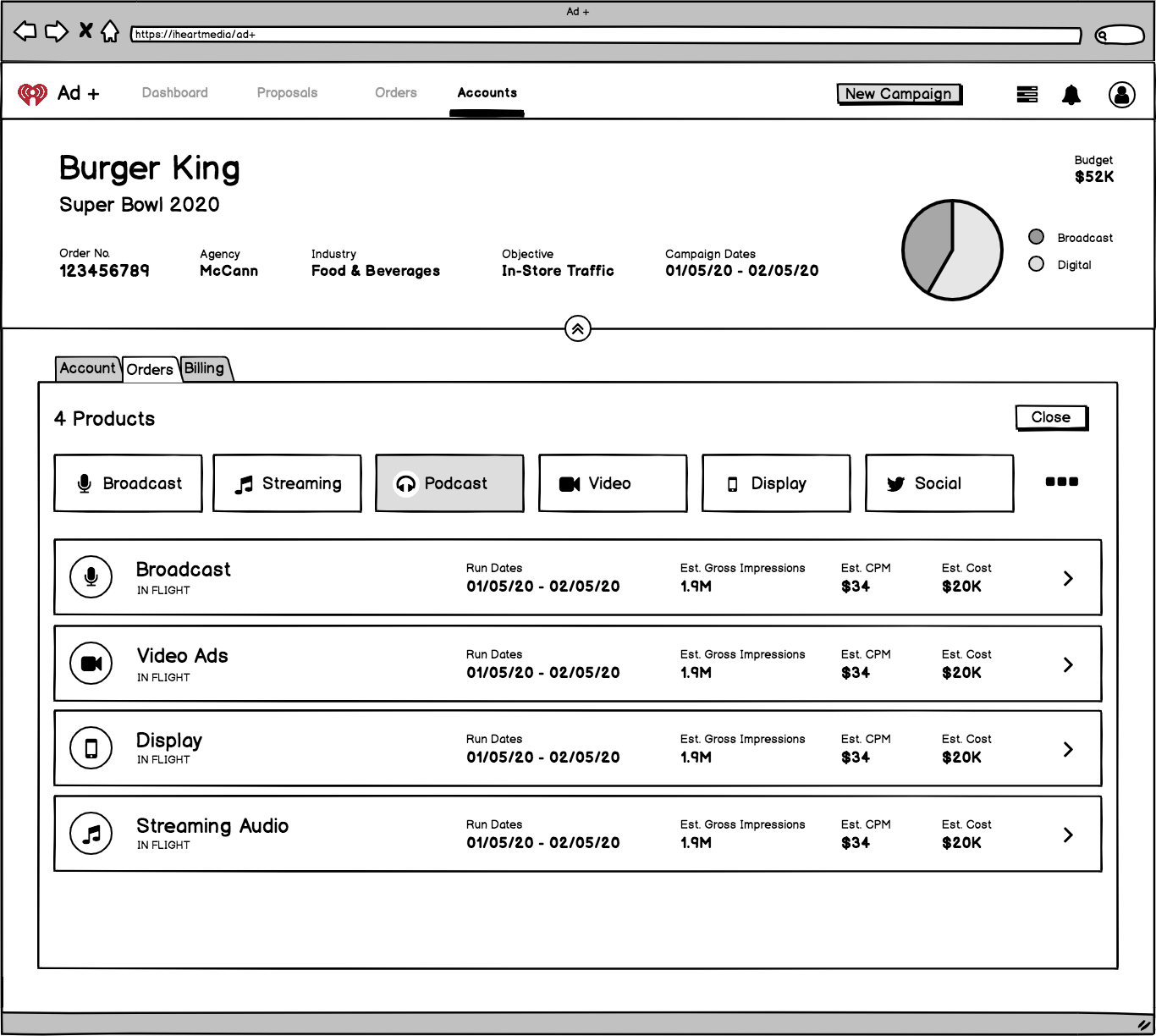The image size is (1156, 1036).
Task: Click the music note icon in Streaming Audio row
Action: click(x=91, y=834)
